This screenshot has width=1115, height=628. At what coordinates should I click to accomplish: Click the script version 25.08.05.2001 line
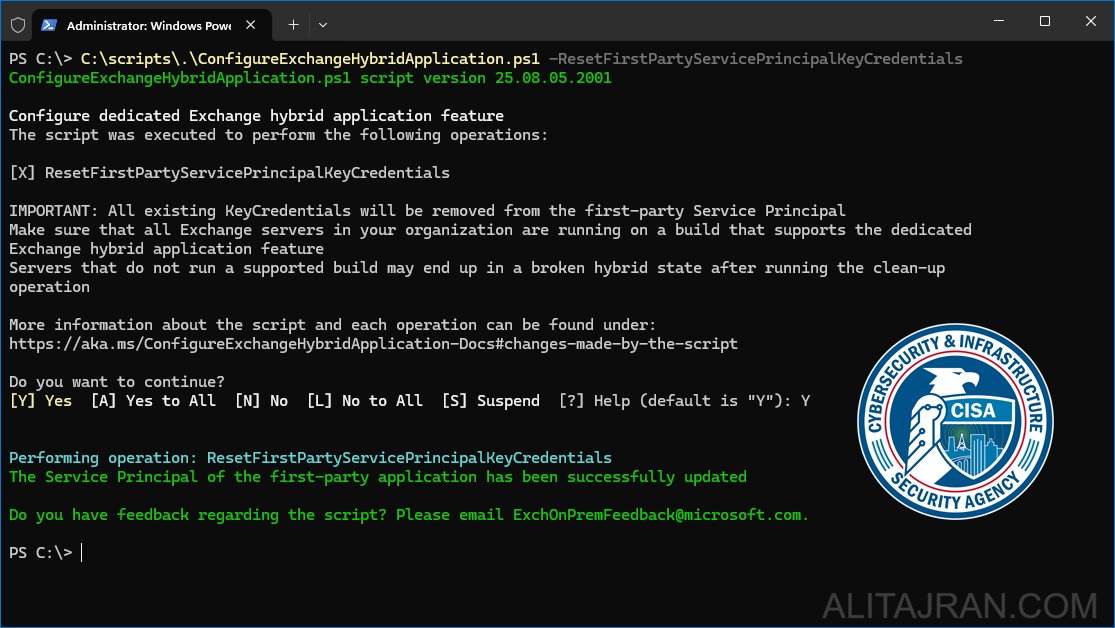point(310,78)
